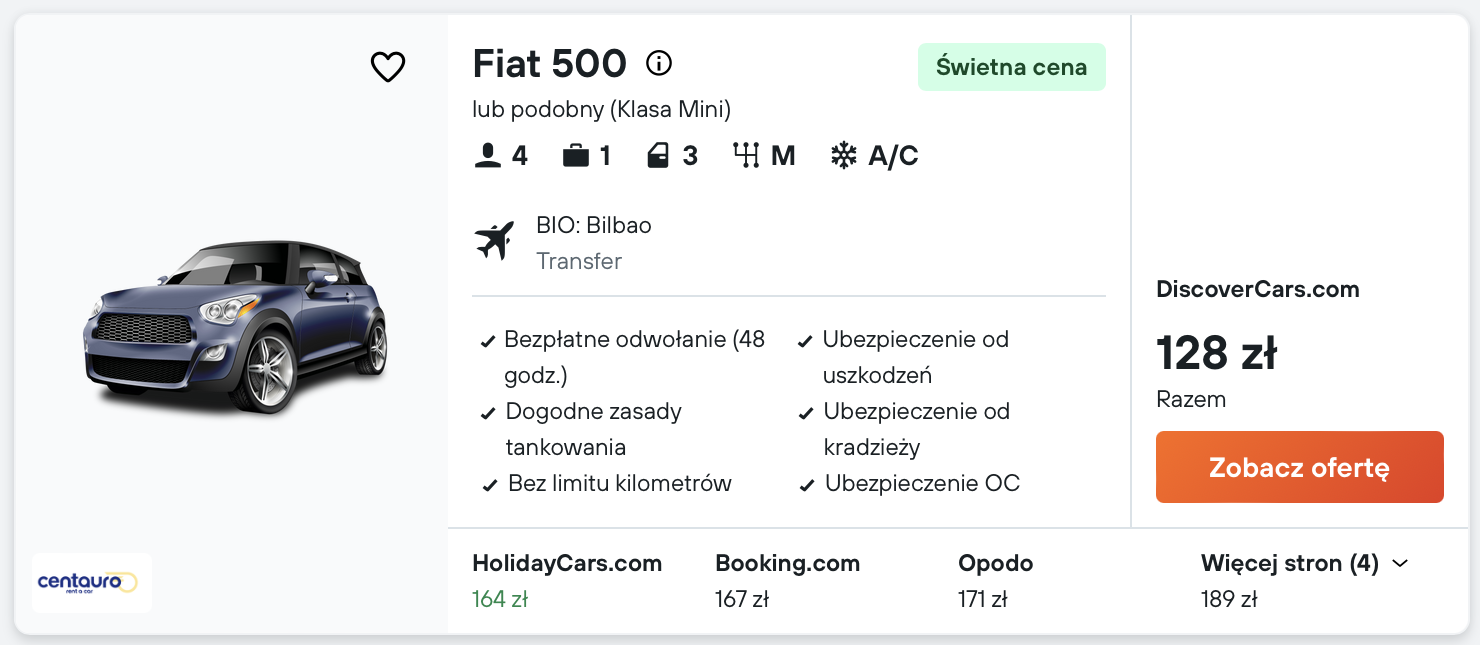Viewport: 1480px width, 645px height.
Task: Click the passenger seats icon
Action: [x=487, y=156]
